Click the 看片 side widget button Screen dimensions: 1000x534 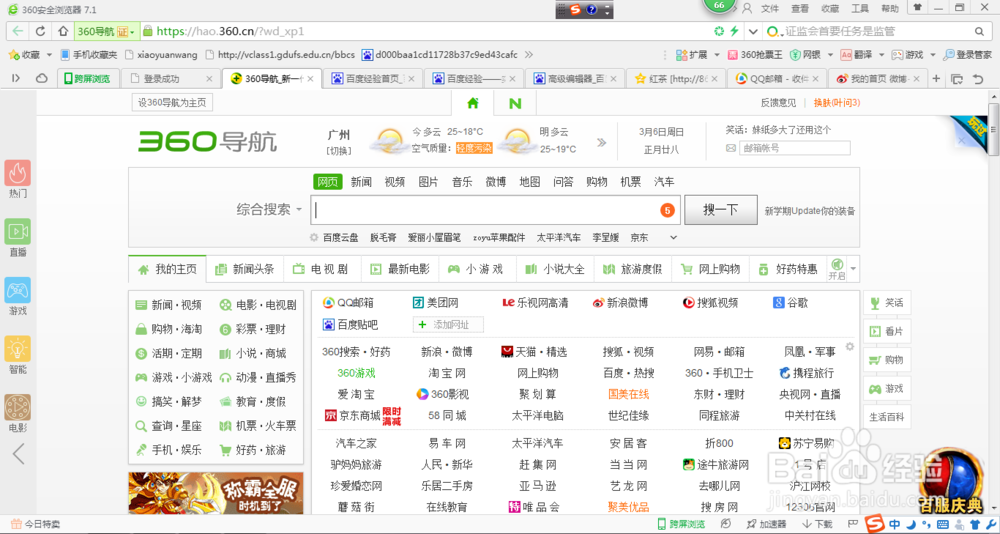(887, 331)
